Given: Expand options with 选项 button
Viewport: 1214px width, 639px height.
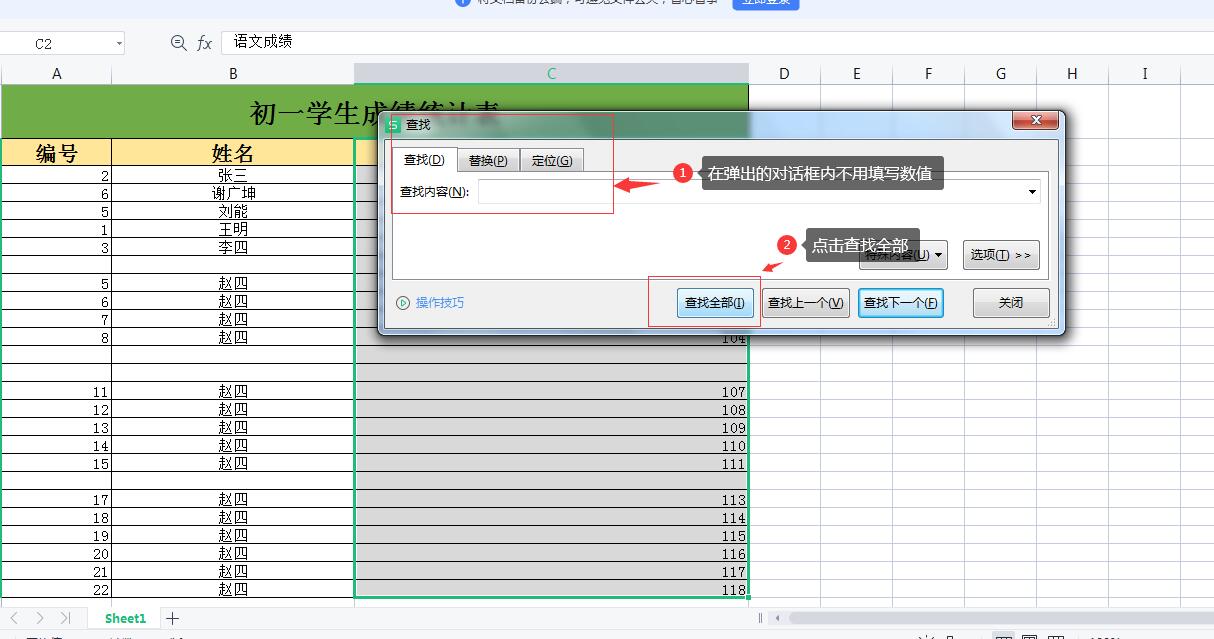Looking at the screenshot, I should (1001, 255).
